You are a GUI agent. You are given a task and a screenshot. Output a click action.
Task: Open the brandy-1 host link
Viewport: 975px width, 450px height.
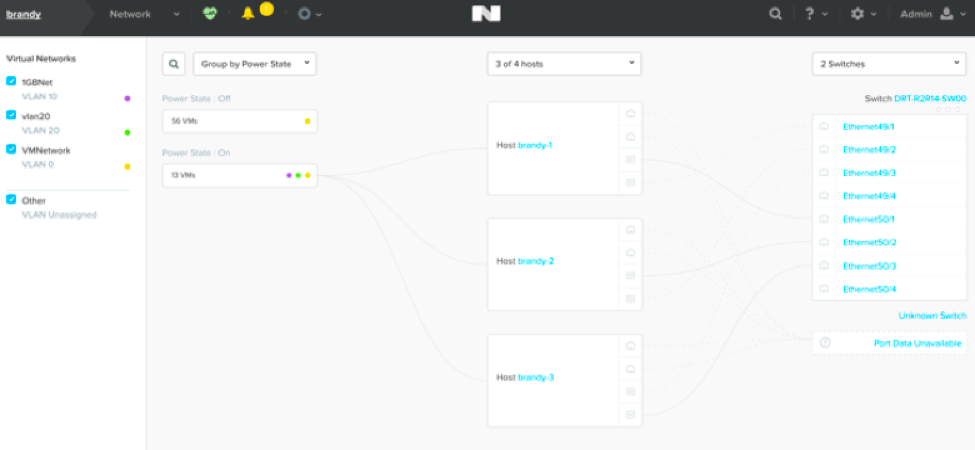(535, 146)
